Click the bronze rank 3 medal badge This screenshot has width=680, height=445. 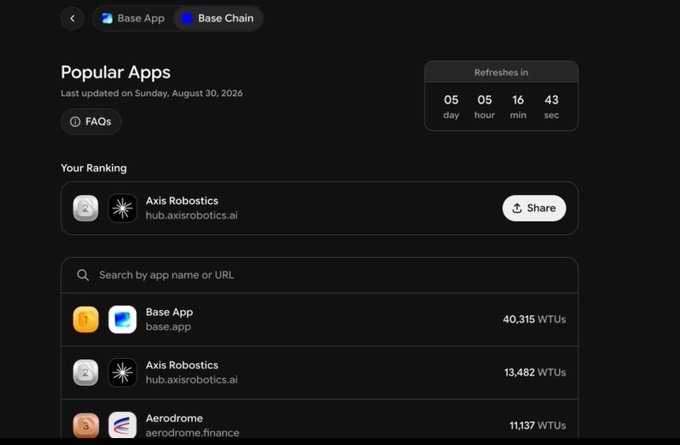pos(85,425)
